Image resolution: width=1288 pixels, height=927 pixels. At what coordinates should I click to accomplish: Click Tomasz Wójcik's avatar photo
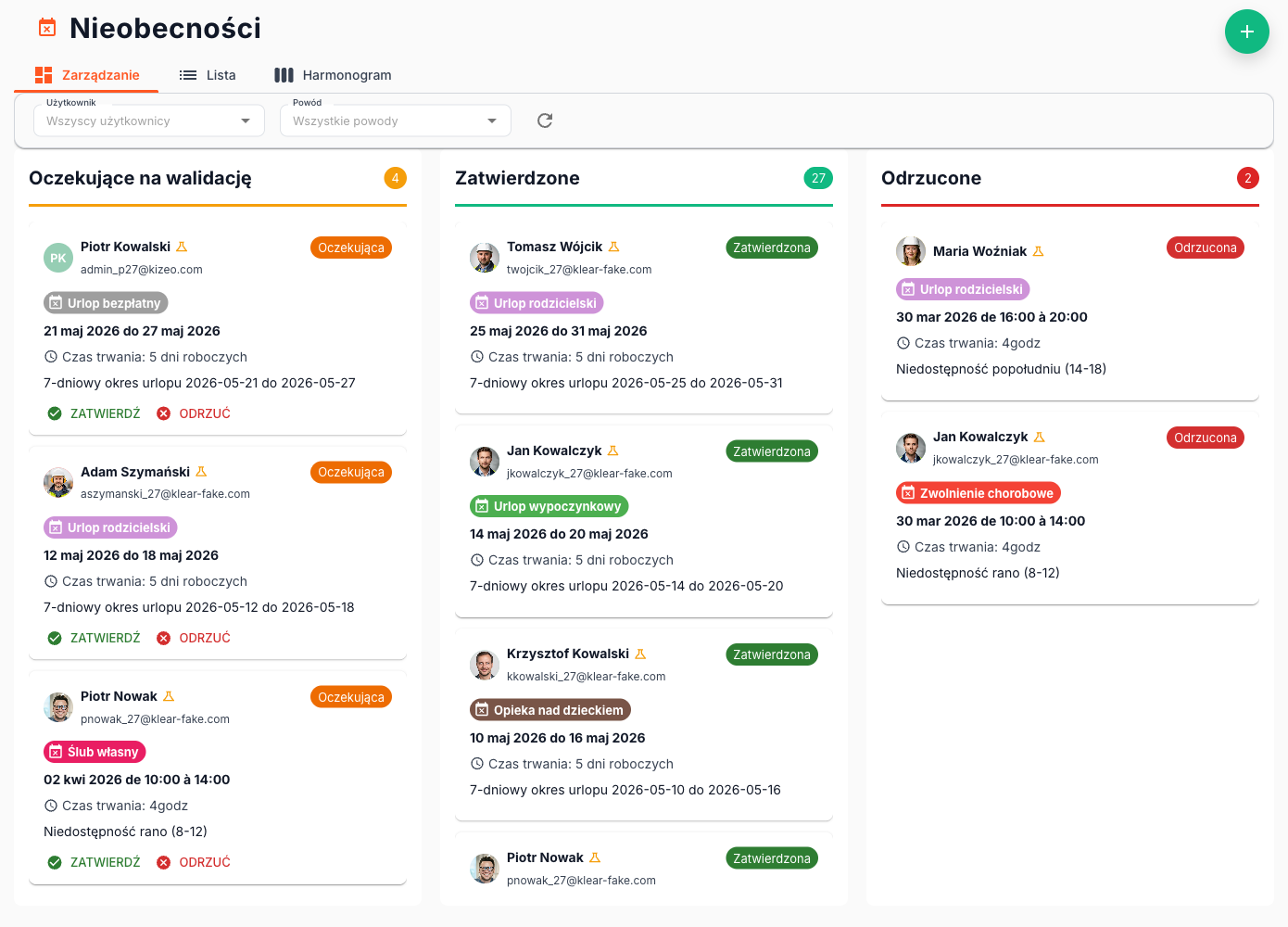tap(484, 258)
